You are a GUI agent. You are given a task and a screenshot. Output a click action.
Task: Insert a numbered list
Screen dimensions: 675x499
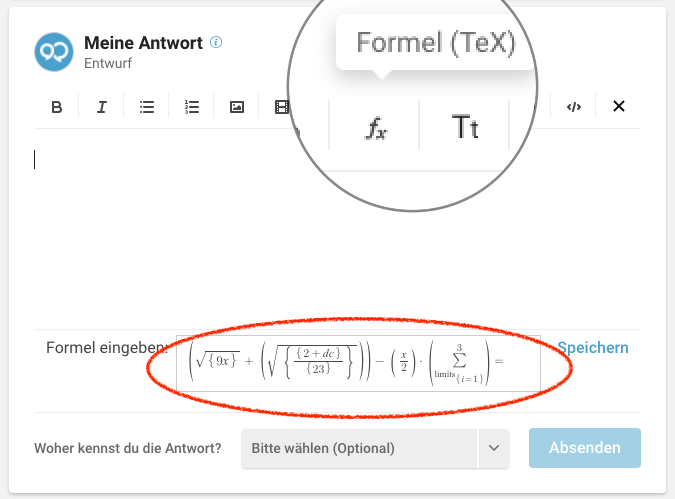point(192,107)
